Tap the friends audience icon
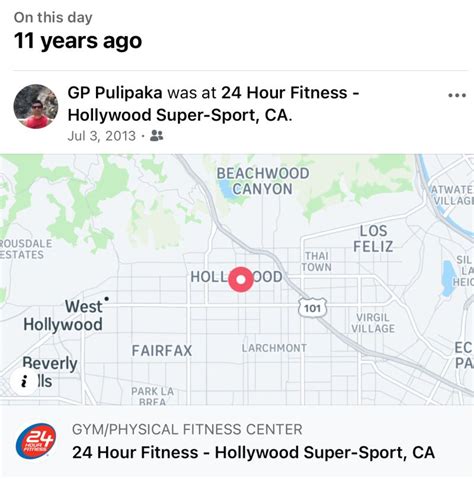Image resolution: width=474 pixels, height=479 pixels. [x=156, y=136]
